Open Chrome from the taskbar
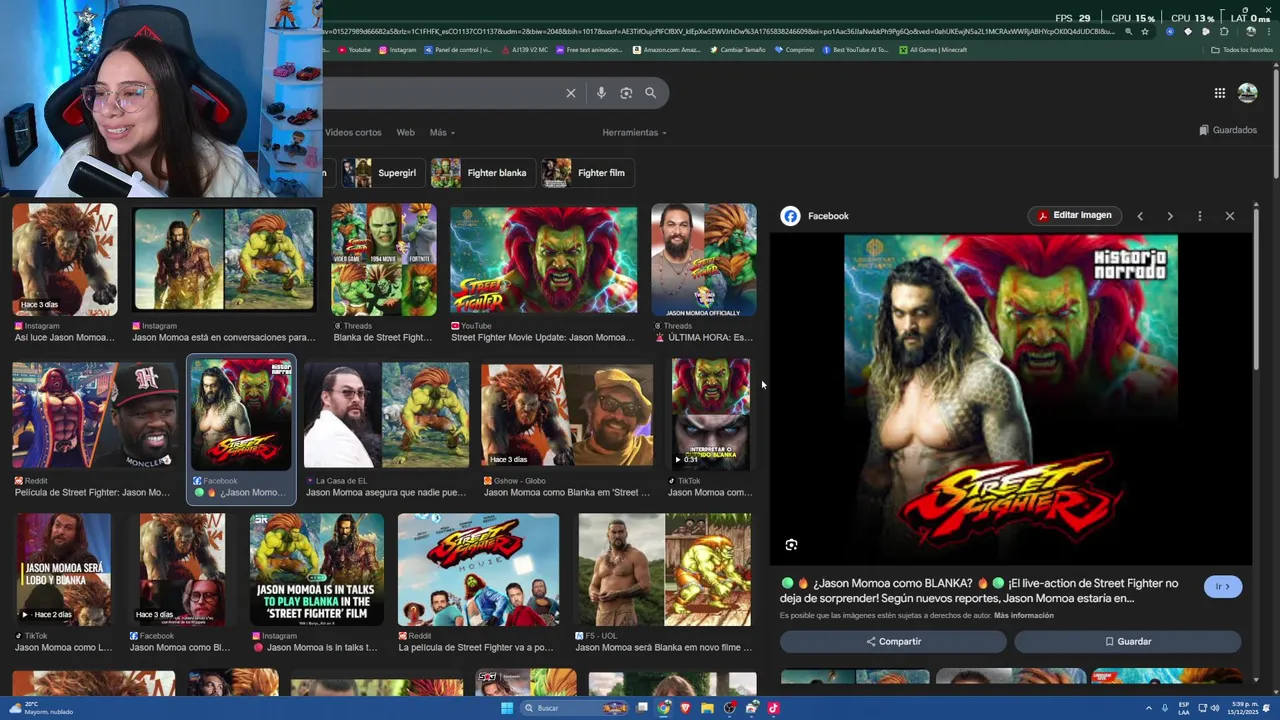The width and height of the screenshot is (1280, 720). (664, 708)
